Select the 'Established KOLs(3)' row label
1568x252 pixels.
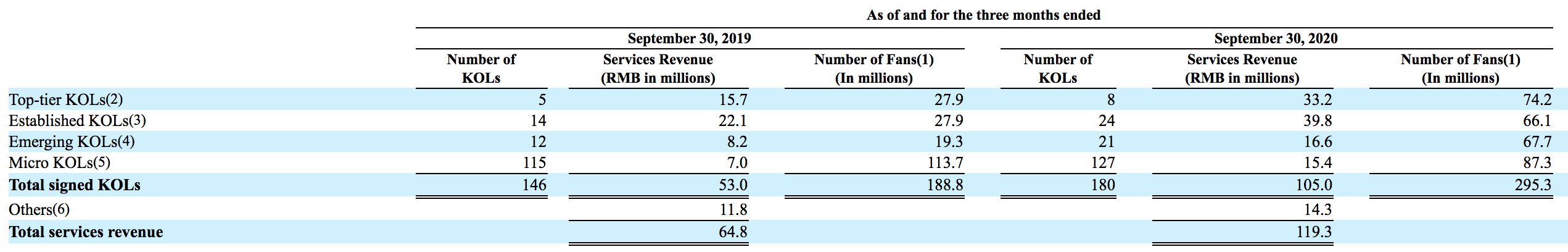coord(77,120)
